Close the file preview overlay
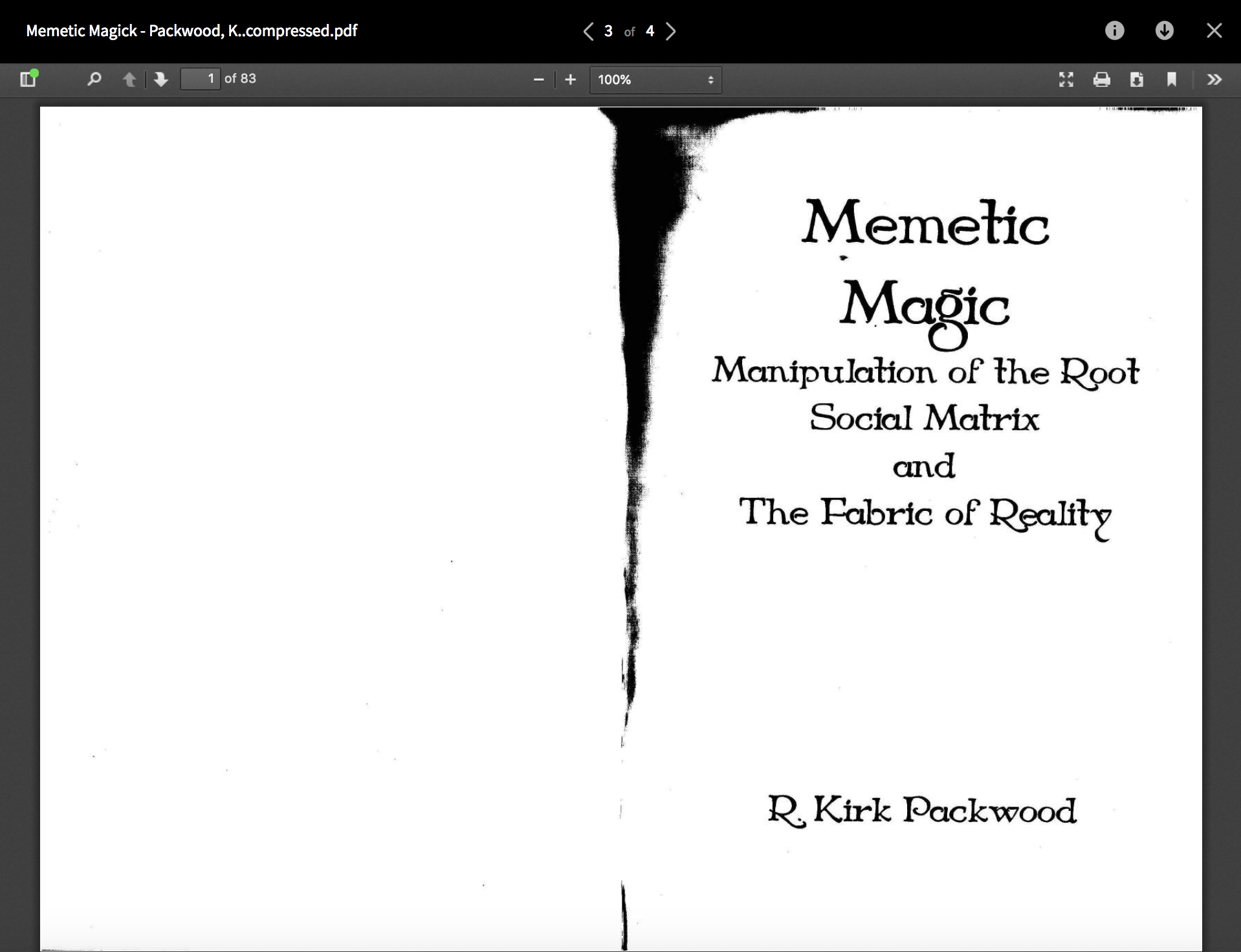1241x952 pixels. [1214, 30]
